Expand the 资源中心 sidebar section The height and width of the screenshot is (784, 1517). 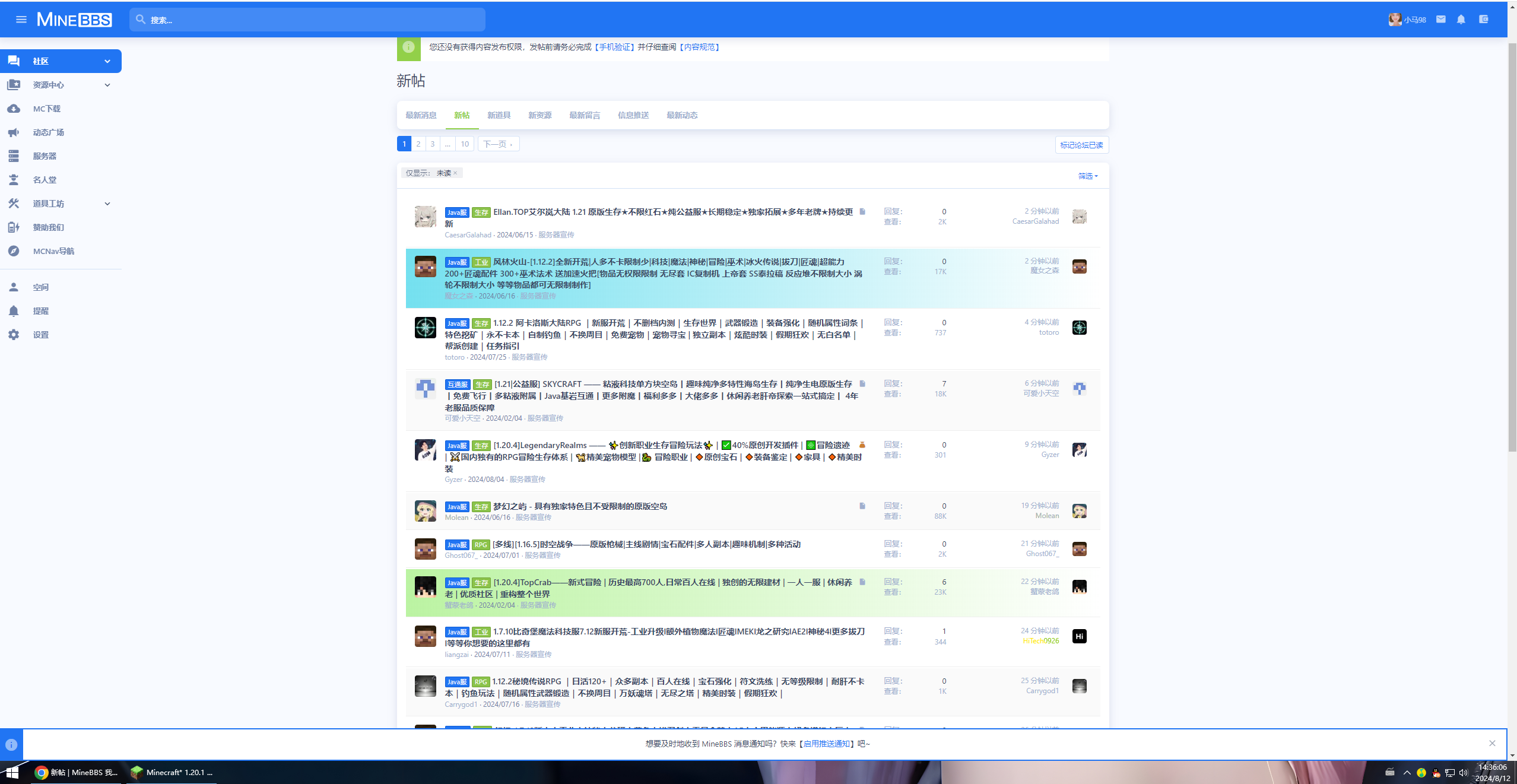point(107,85)
